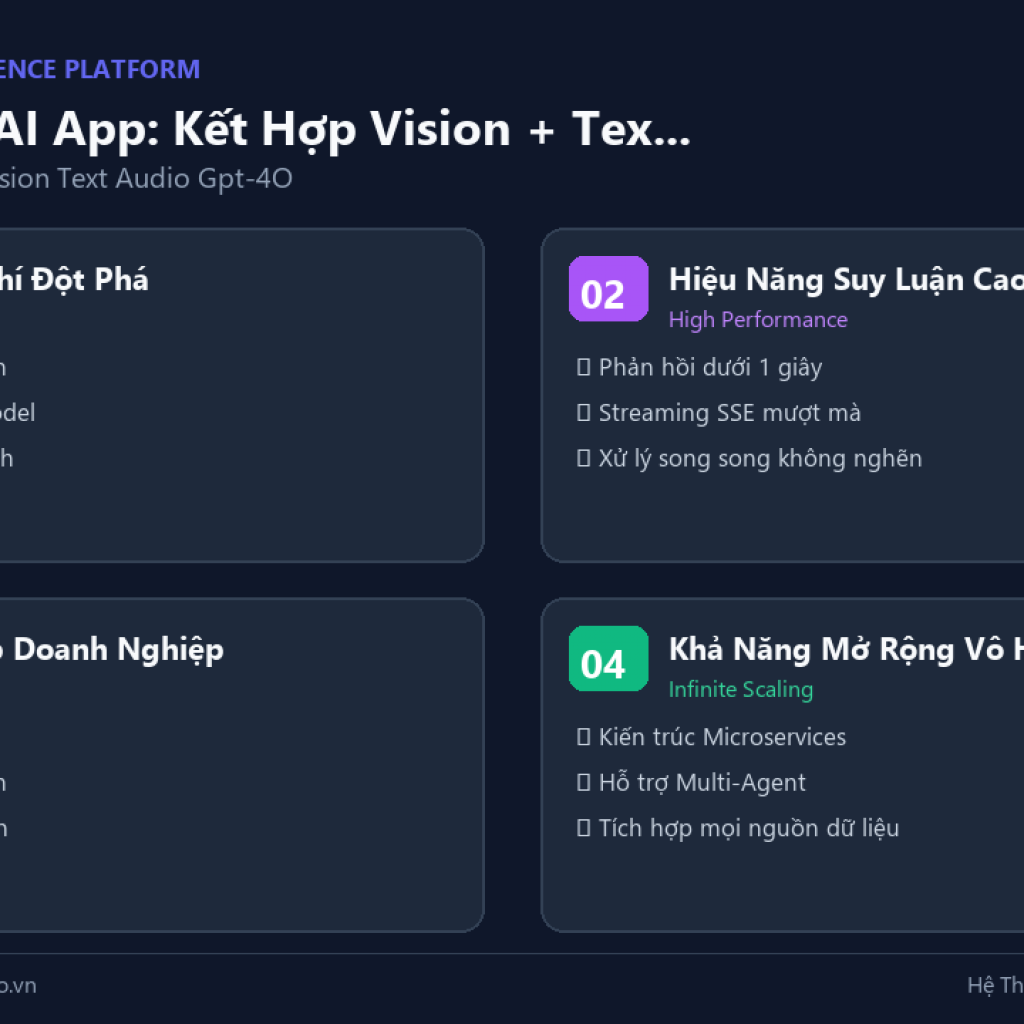Select the Infinite Scaling subtitle
This screenshot has height=1024, width=1024.
click(741, 690)
